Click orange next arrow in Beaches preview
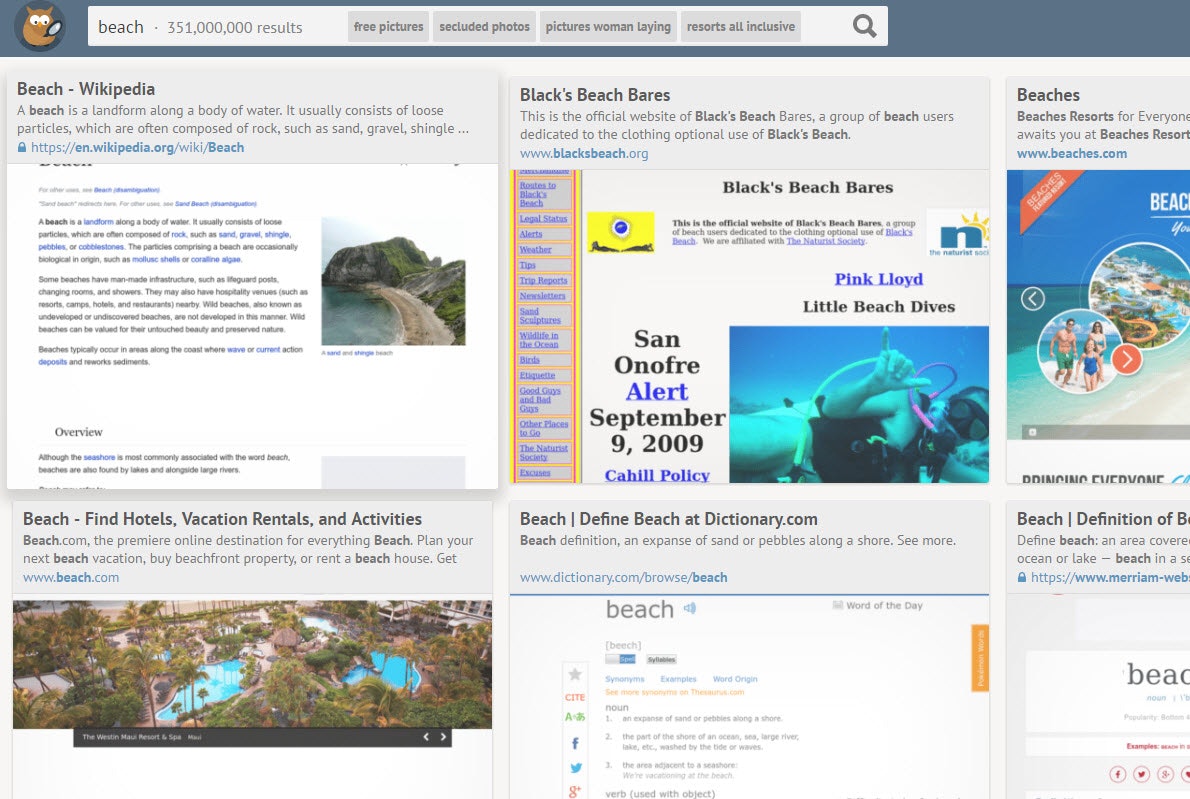Image resolution: width=1190 pixels, height=799 pixels. (1127, 358)
